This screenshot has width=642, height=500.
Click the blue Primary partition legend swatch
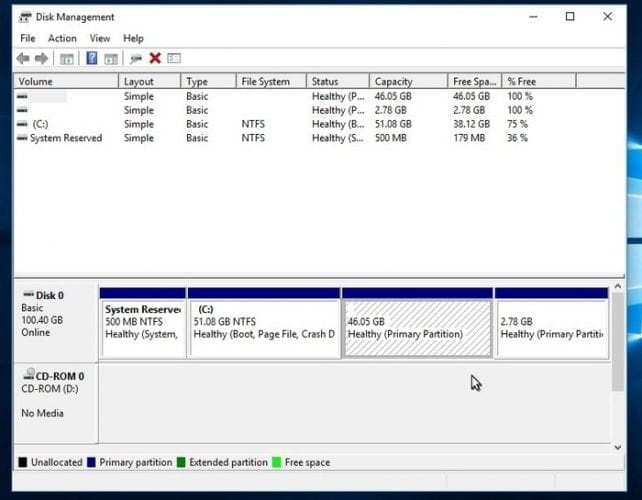click(x=91, y=462)
